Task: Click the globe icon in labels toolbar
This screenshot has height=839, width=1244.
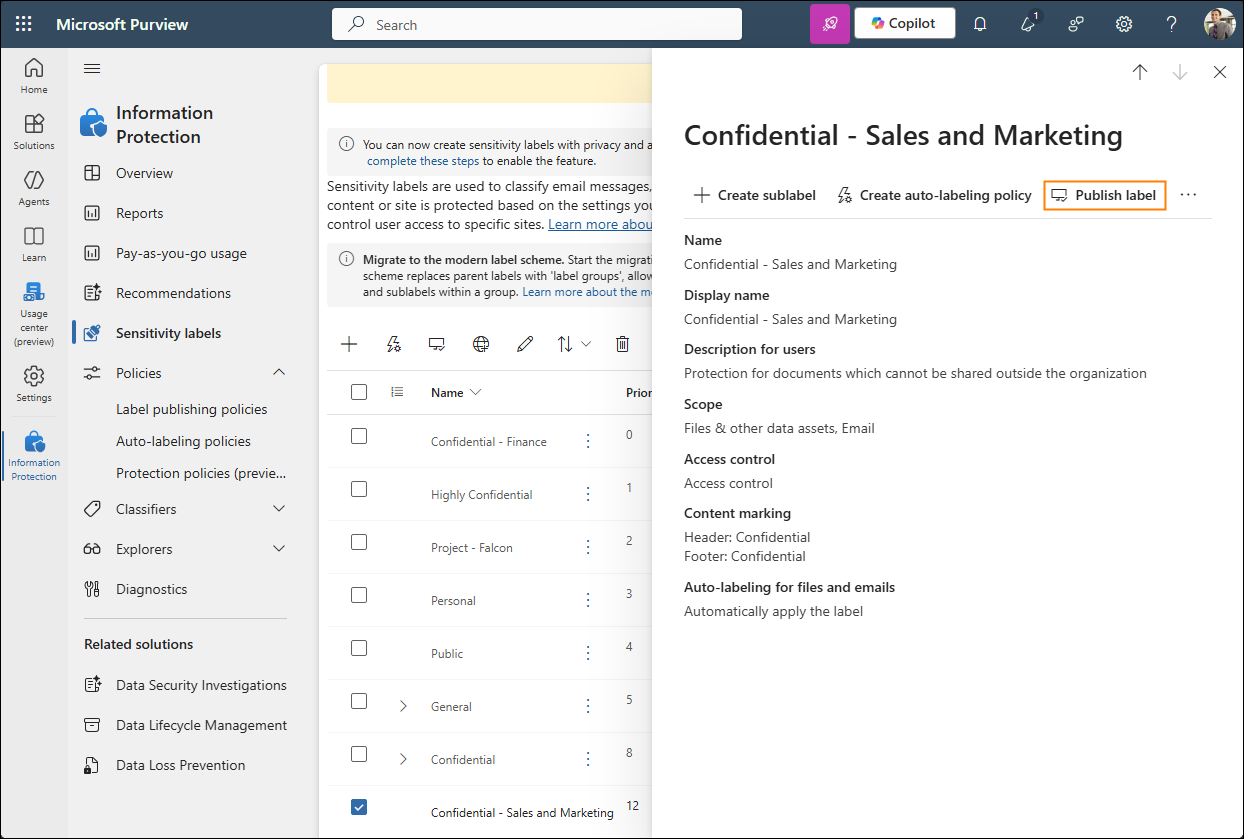Action: (481, 344)
